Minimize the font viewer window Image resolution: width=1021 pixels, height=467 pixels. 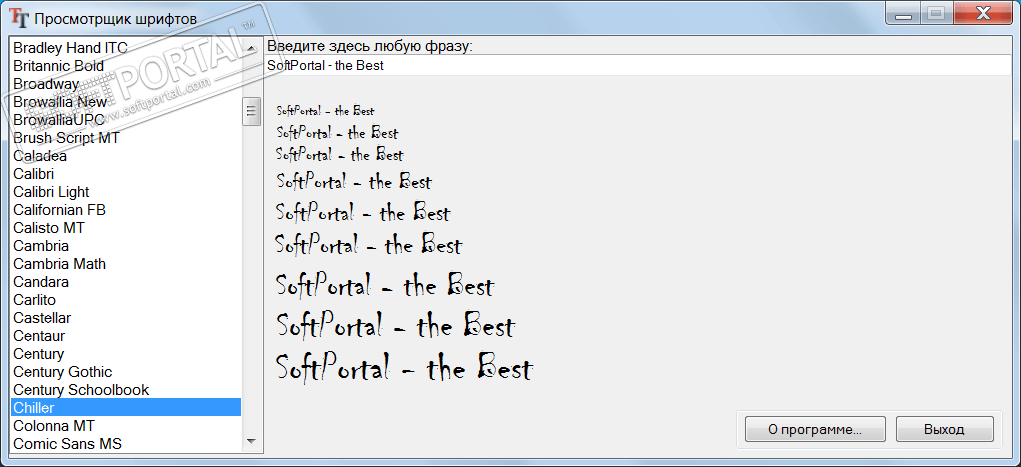904,13
